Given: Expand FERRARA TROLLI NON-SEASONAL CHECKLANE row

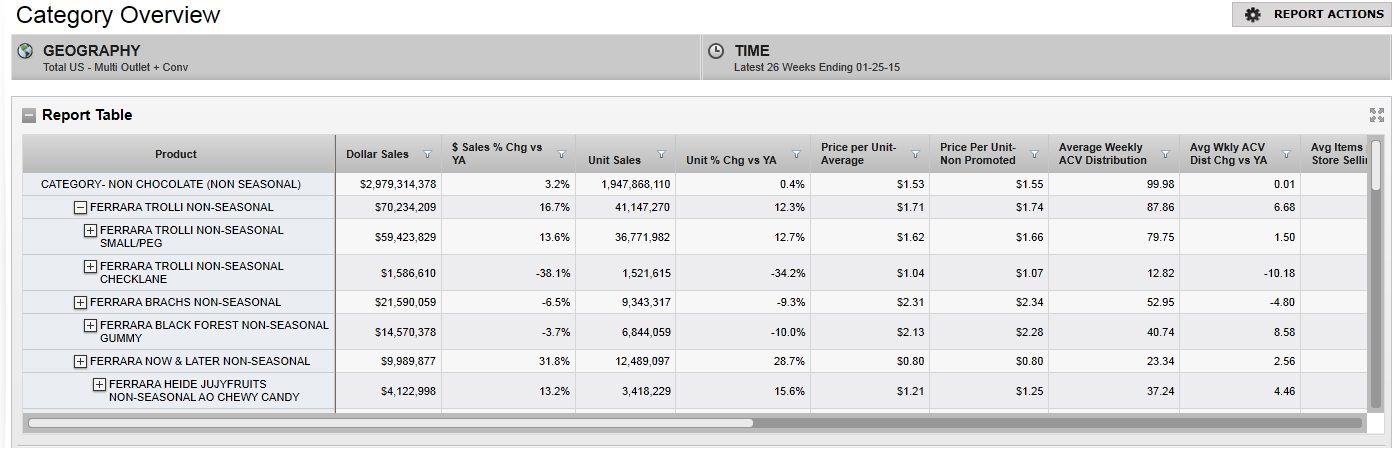Looking at the screenshot, I should 90,267.
